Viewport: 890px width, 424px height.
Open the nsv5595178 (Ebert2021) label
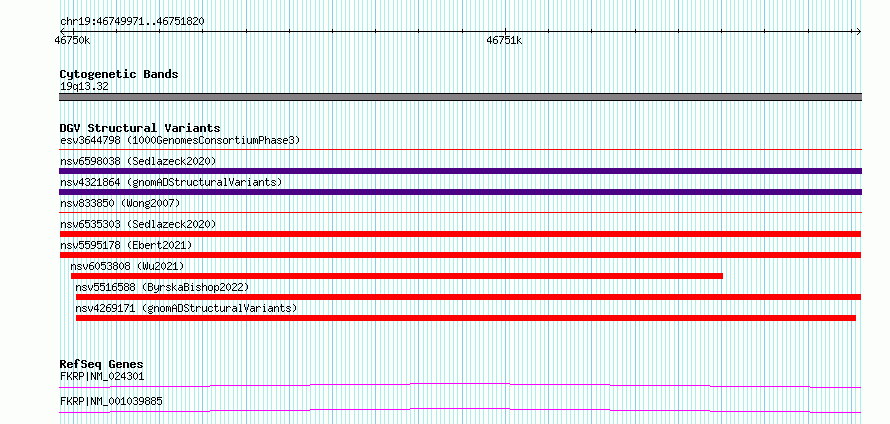126,245
